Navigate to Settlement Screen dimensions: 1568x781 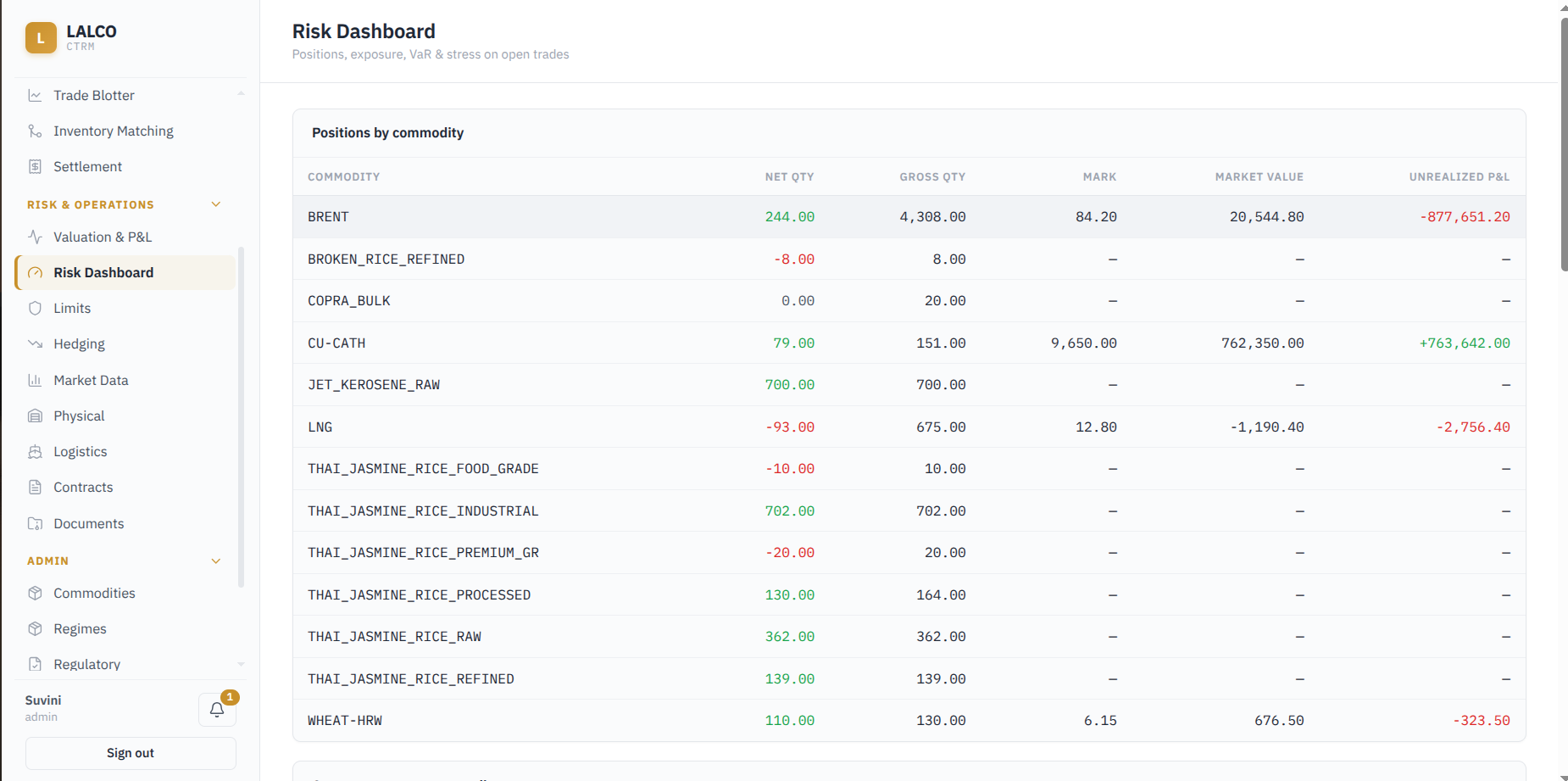125,167
